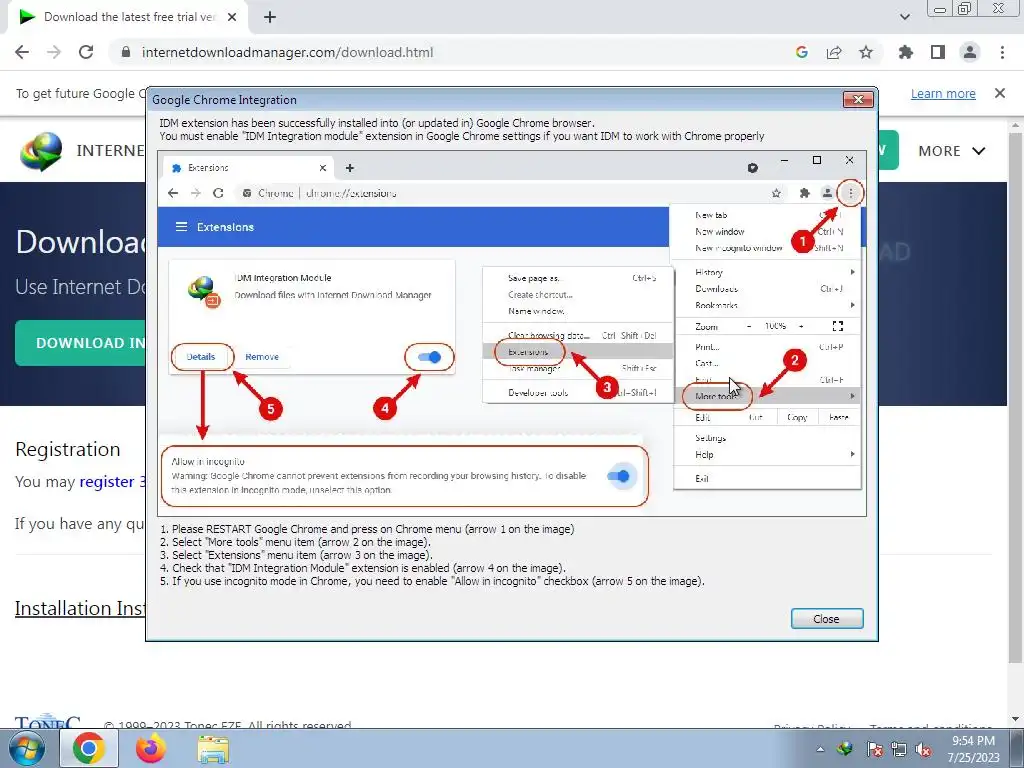View site info via lock icon
Screen dimensions: 1024x768
pyautogui.click(x=126, y=52)
